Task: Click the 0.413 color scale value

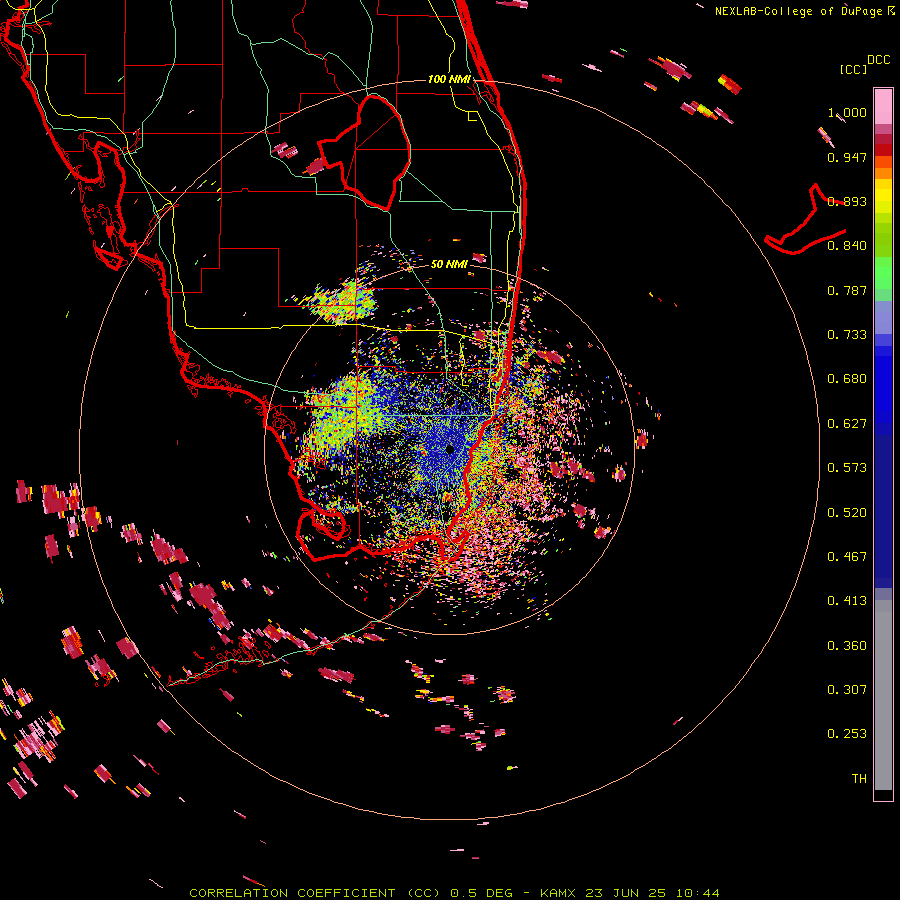Action: coord(847,601)
